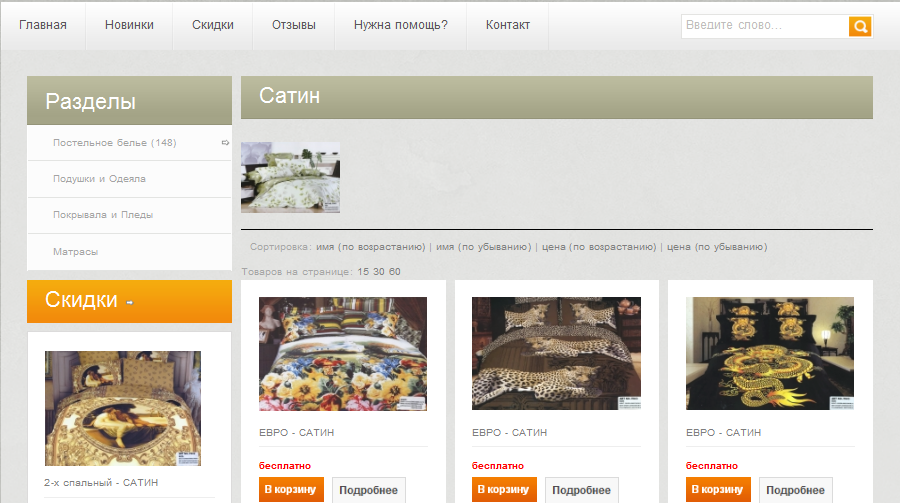The height and width of the screenshot is (503, 900).
Task: Click the Сатин category thumbnail image
Action: [290, 177]
